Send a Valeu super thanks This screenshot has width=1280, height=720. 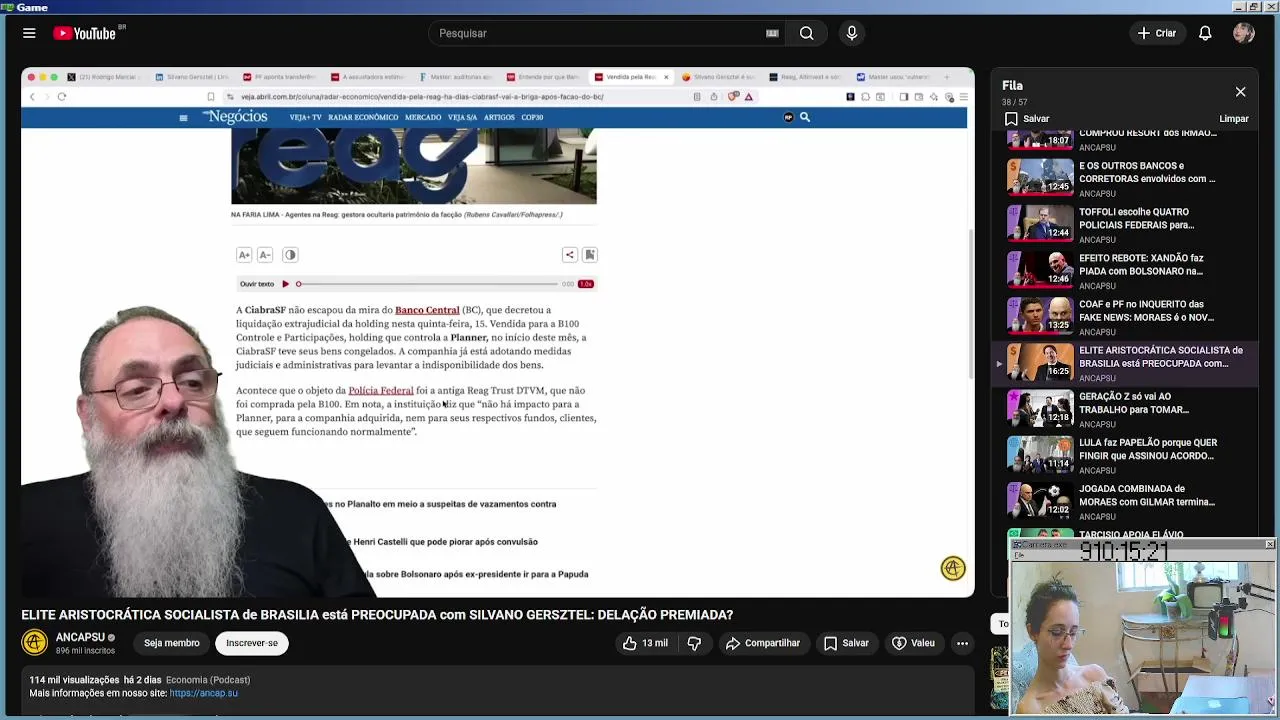tap(913, 643)
